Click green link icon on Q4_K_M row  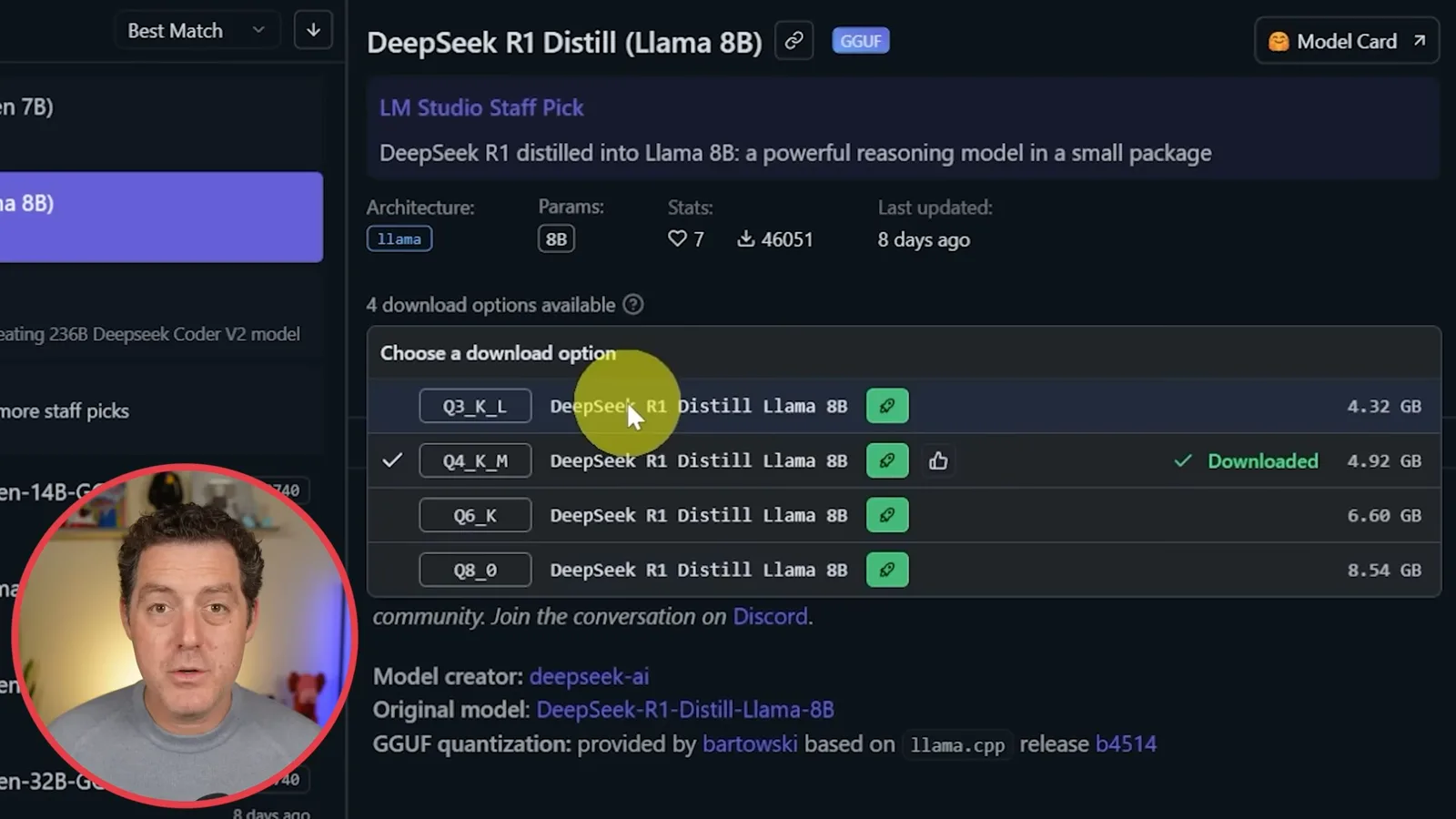(887, 460)
